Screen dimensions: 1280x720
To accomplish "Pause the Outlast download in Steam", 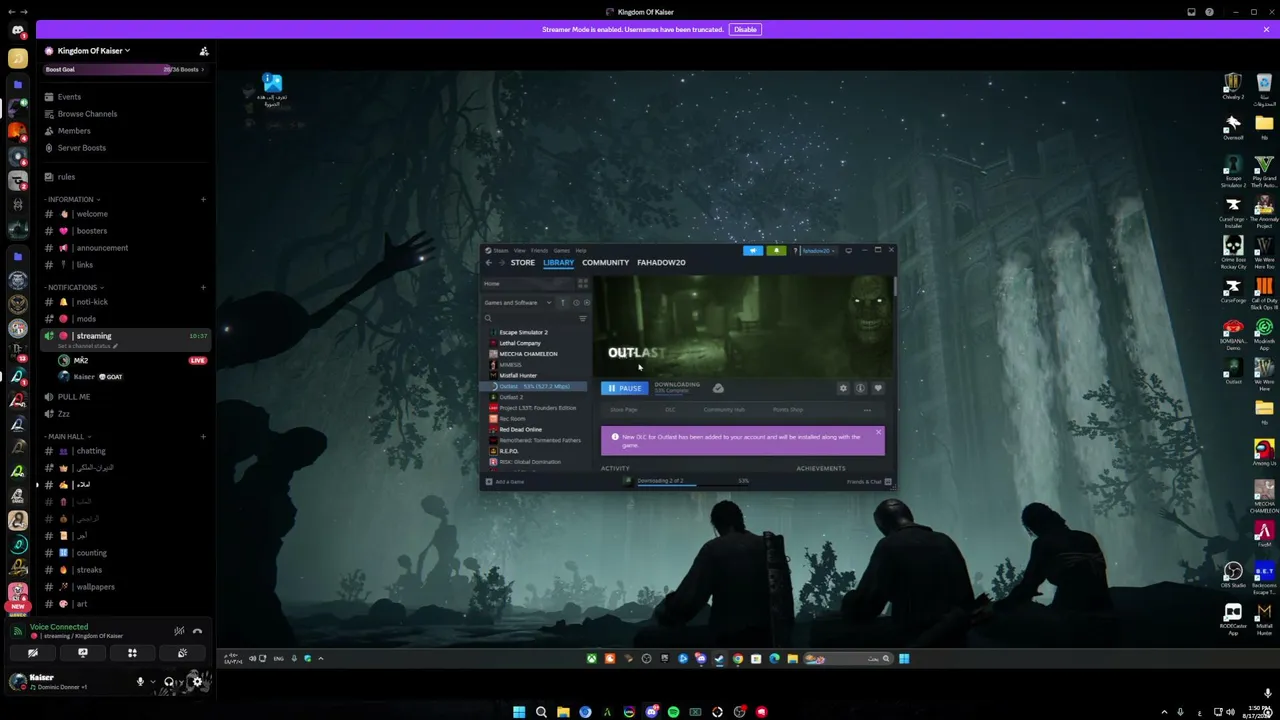I will 625,388.
